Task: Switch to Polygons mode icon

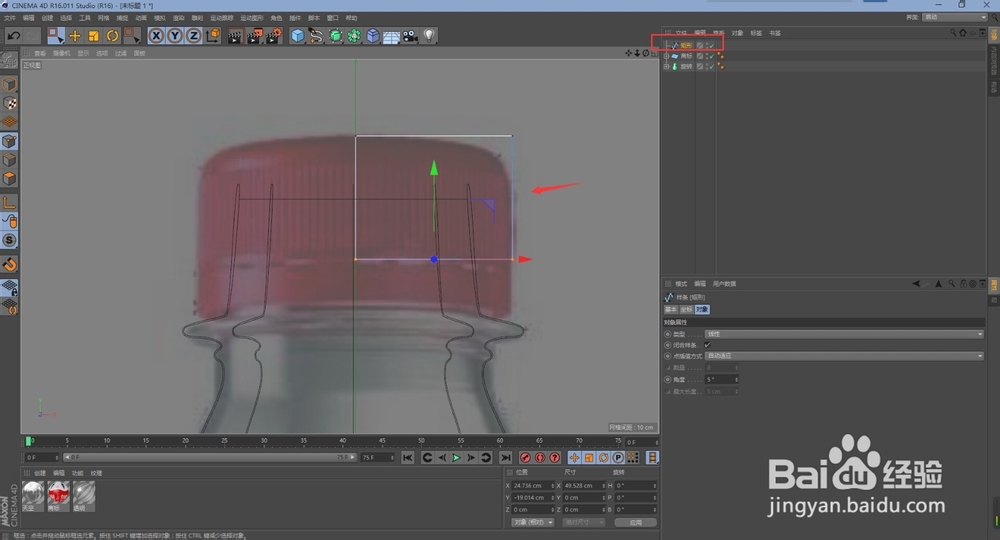Action: click(x=9, y=179)
